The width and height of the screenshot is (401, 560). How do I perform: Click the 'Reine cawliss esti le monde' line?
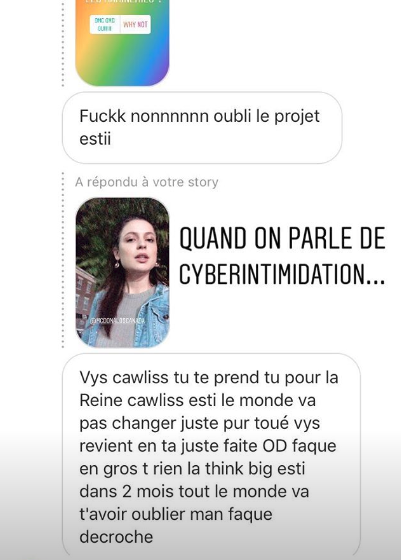pyautogui.click(x=197, y=400)
